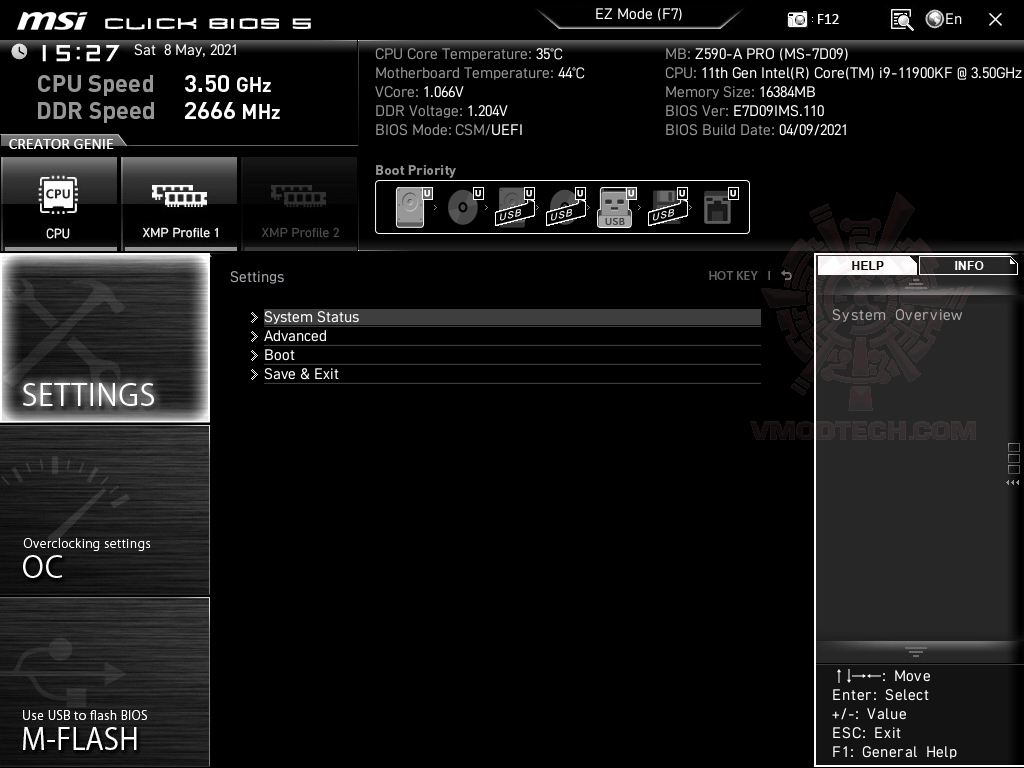Screen dimensions: 1024x768
Task: Click the BIOS search magnifier icon
Action: coord(901,19)
